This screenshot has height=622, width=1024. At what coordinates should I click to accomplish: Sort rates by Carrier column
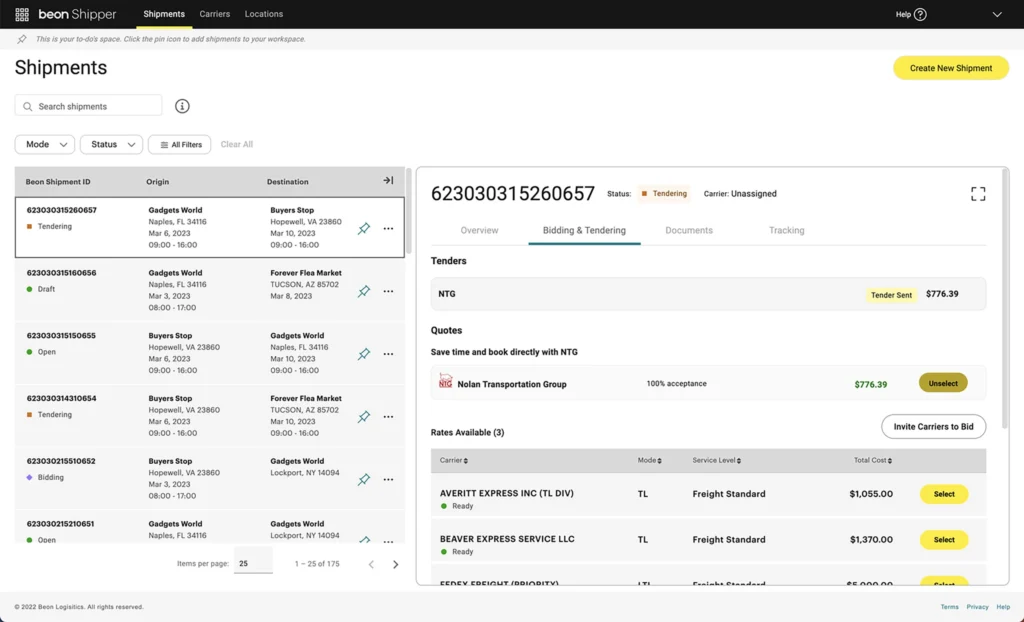[x=454, y=461]
